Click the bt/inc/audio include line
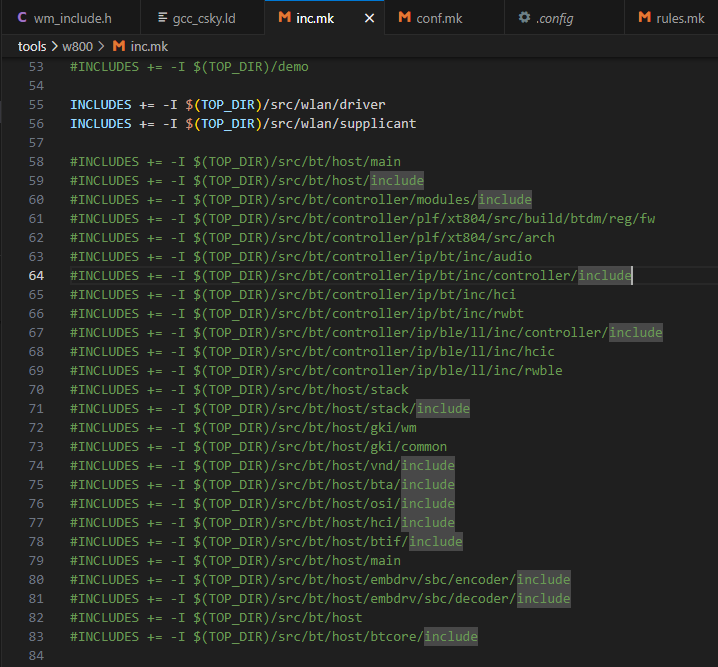The width and height of the screenshot is (718, 667). click(x=301, y=257)
